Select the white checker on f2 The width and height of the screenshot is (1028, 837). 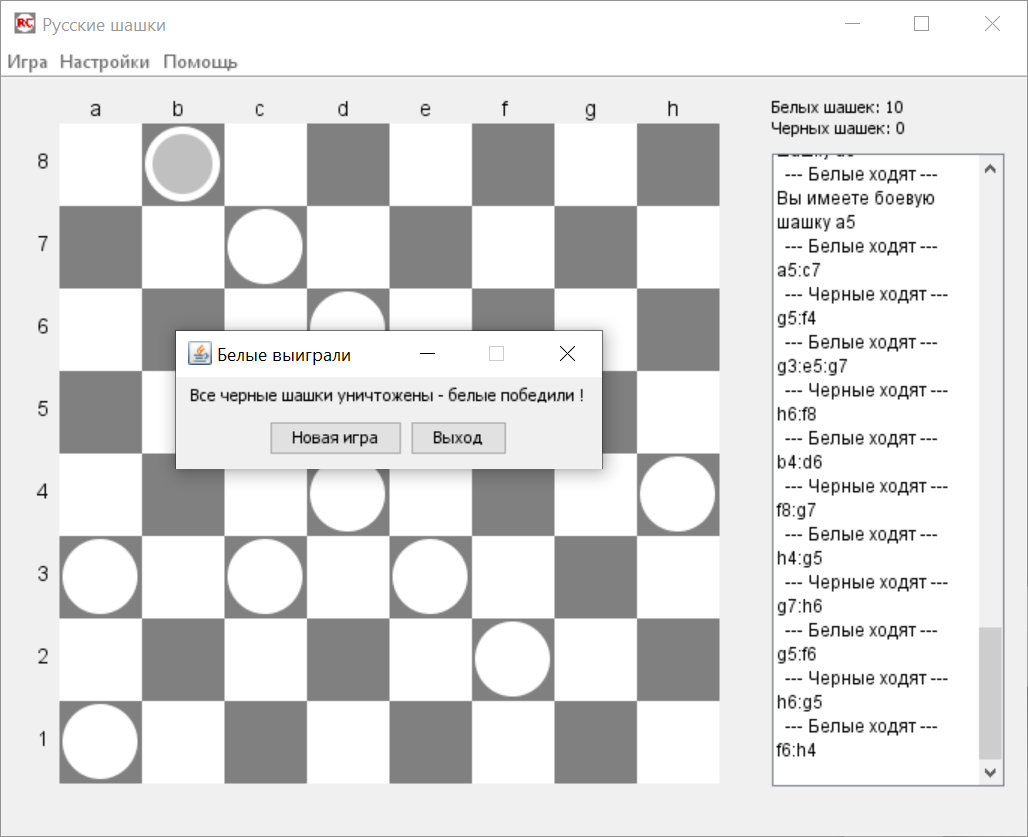512,659
